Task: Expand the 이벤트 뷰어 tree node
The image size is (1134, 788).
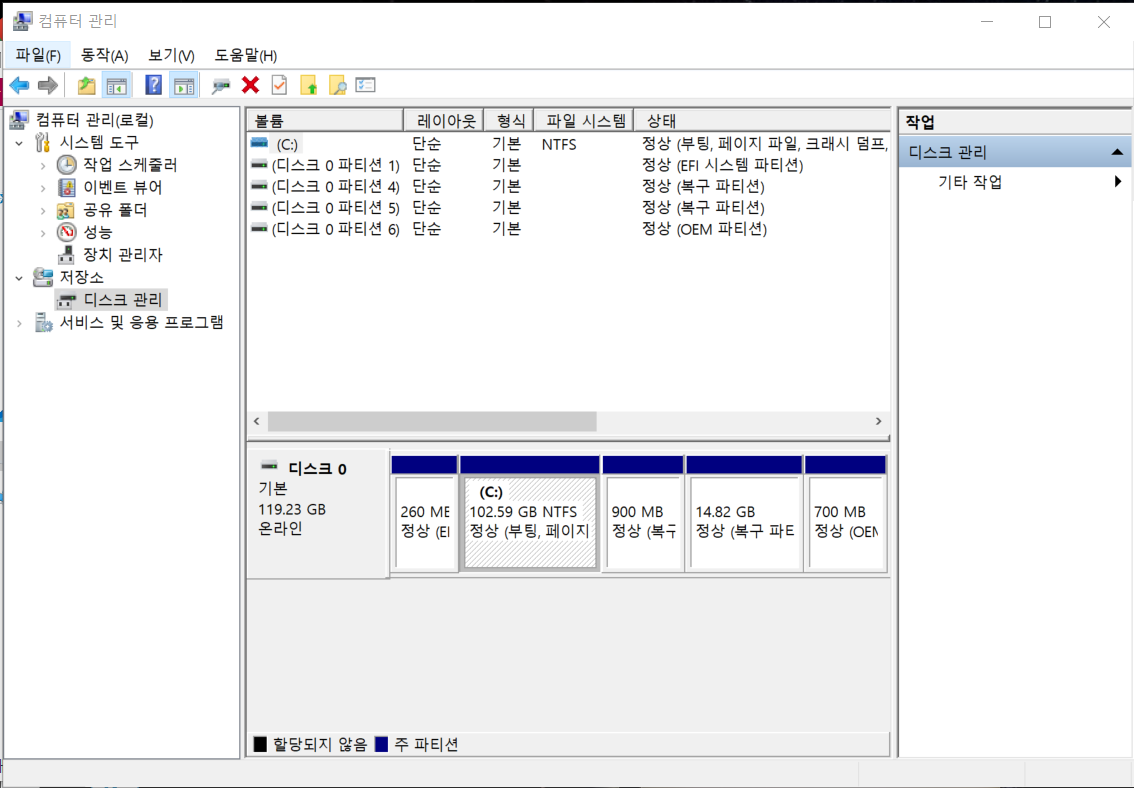Action: click(43, 188)
